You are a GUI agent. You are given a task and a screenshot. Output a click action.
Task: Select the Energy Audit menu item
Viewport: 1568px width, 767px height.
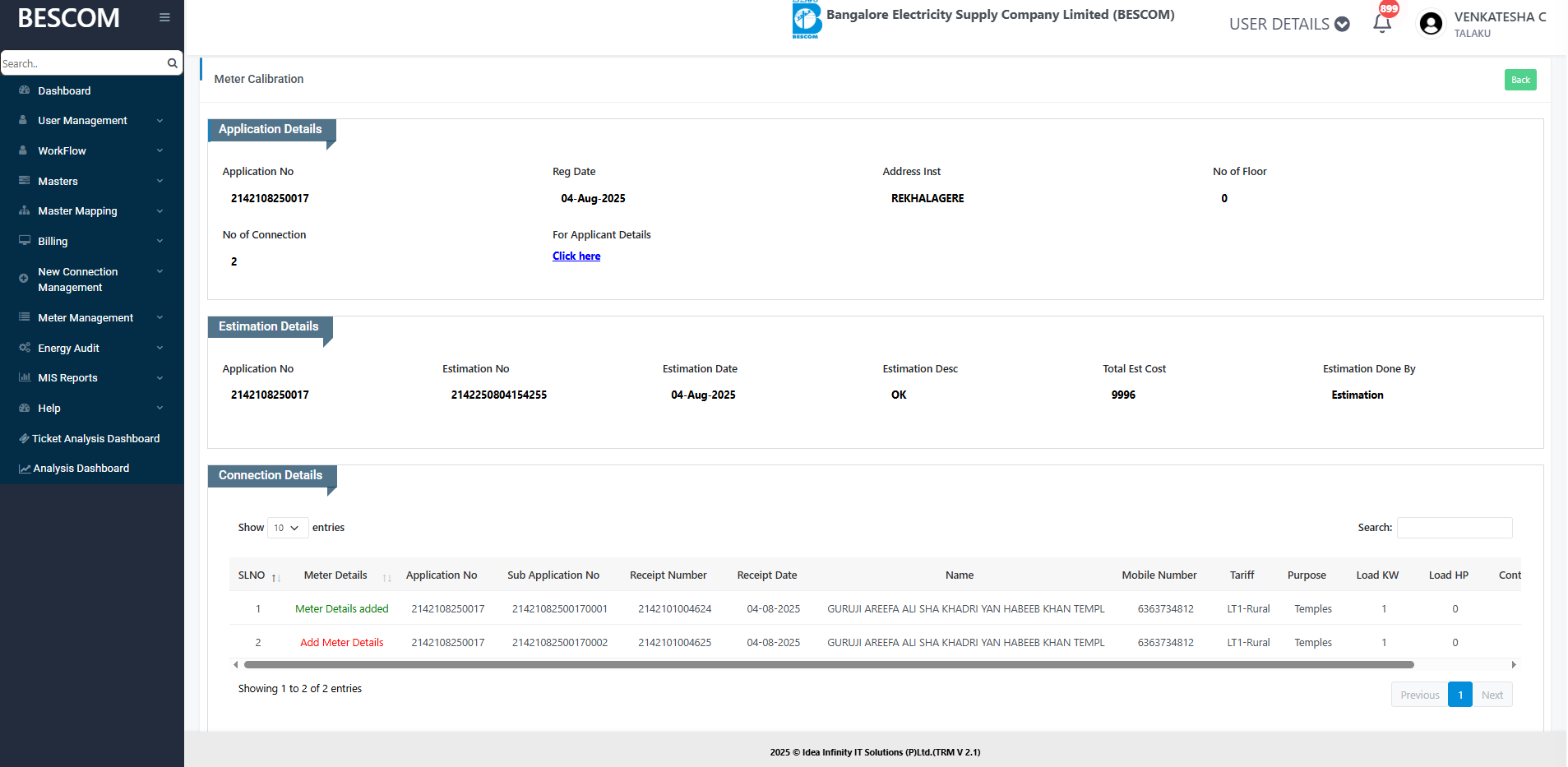pyautogui.click(x=68, y=349)
